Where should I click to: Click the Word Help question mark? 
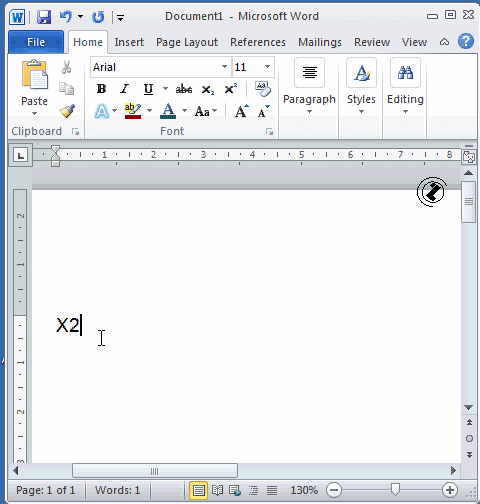coord(466,41)
